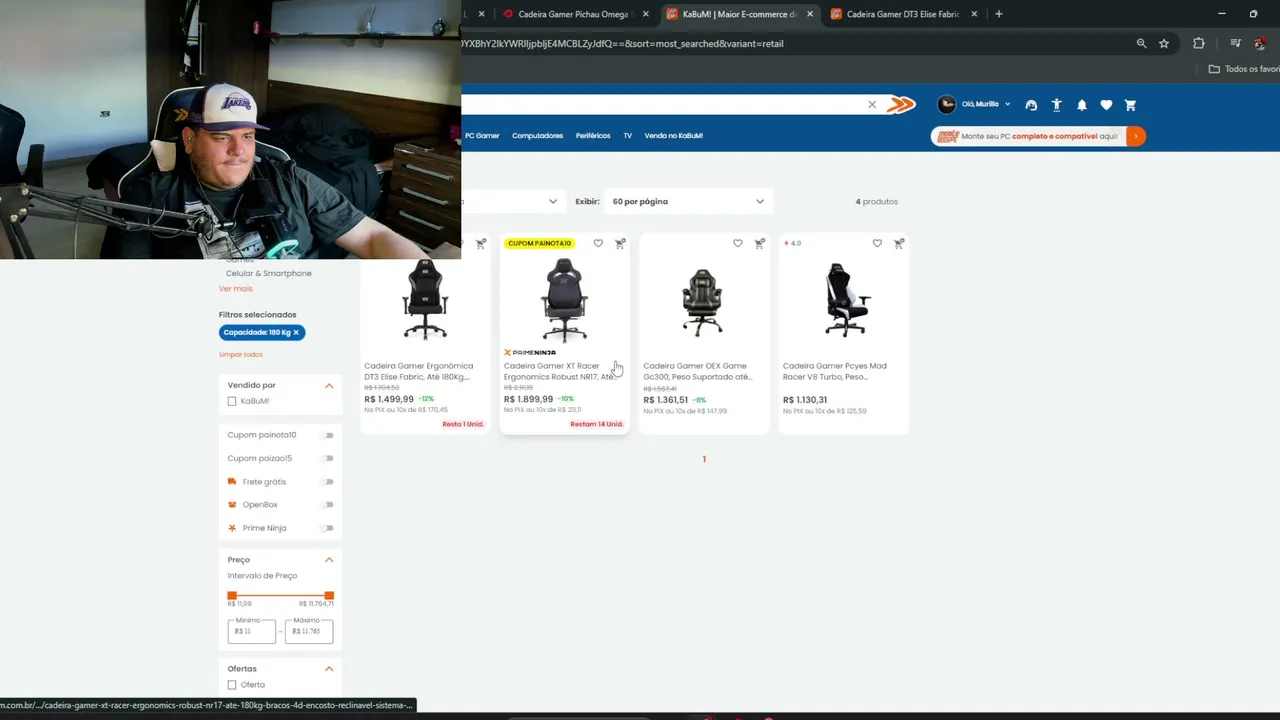This screenshot has width=1280, height=720.
Task: Expand the Olá, Murillo account menu
Action: pos(986,104)
